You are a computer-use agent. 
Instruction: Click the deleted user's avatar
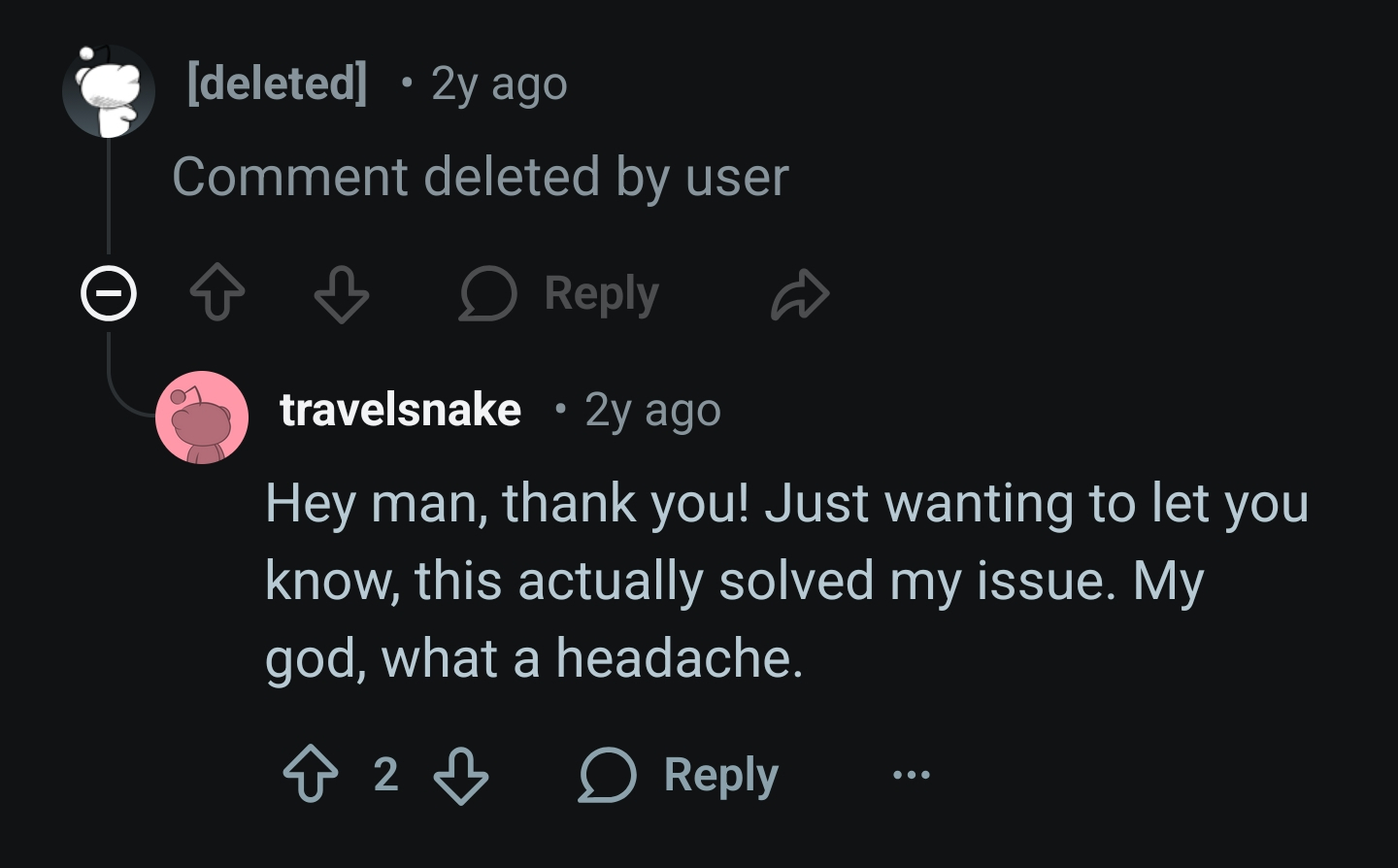108,90
